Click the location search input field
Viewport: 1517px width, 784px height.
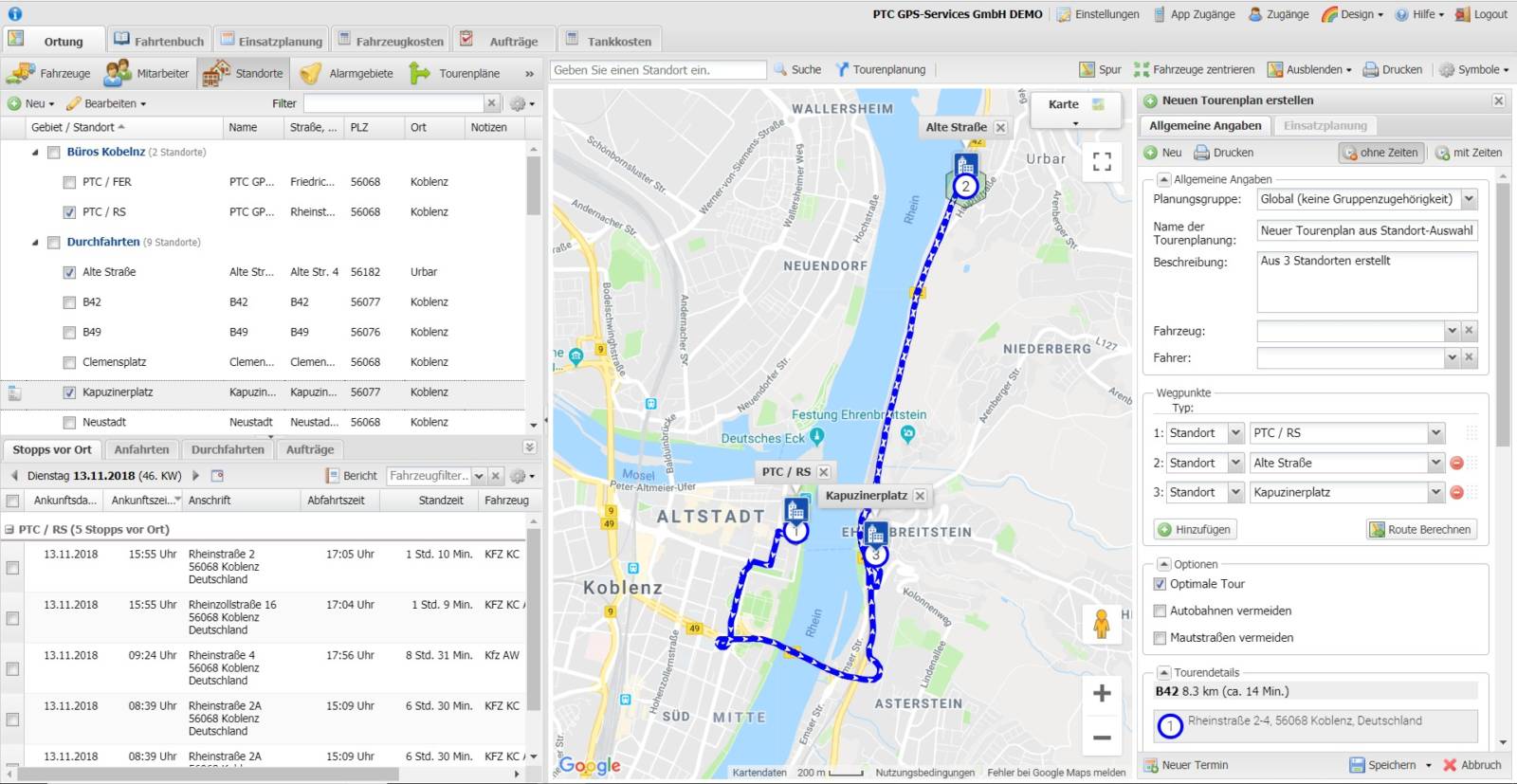click(x=658, y=70)
